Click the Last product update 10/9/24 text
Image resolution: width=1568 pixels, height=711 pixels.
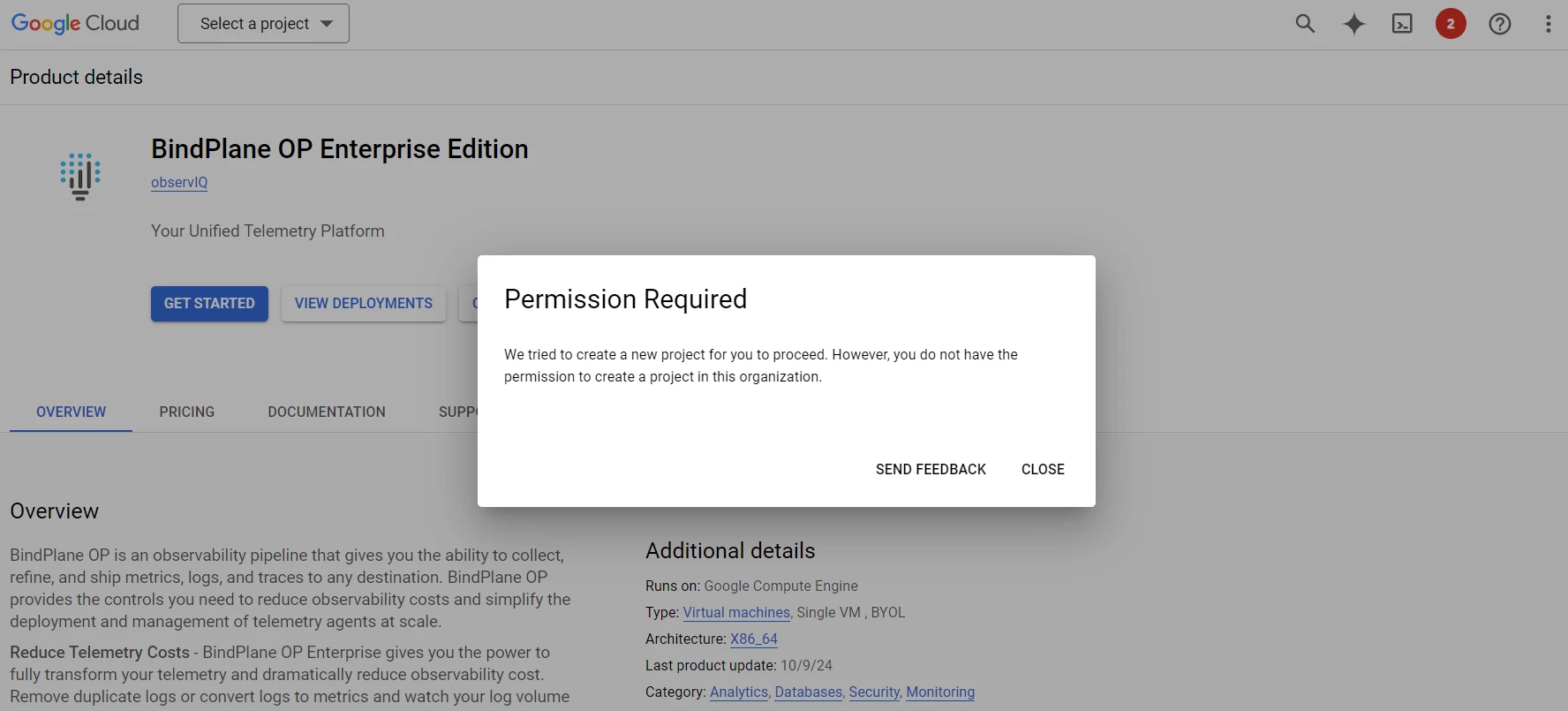pyautogui.click(x=739, y=665)
